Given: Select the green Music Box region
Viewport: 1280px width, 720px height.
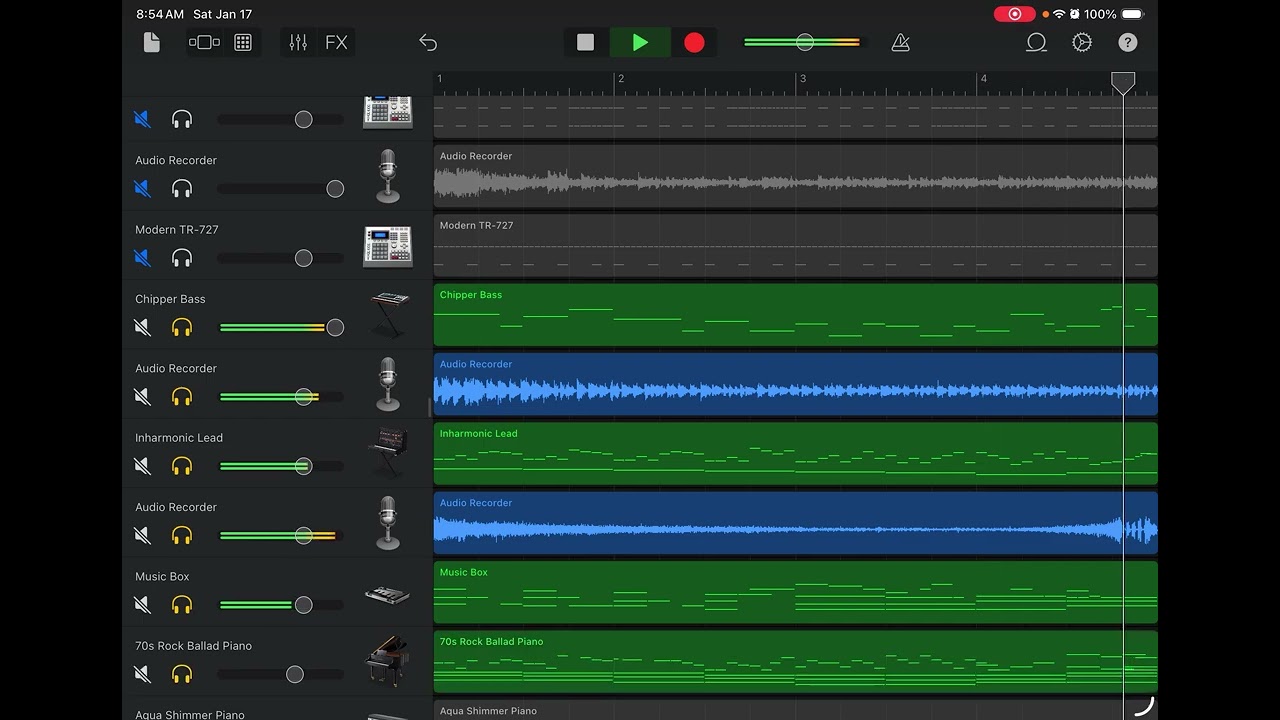Looking at the screenshot, I should pyautogui.click(x=795, y=592).
